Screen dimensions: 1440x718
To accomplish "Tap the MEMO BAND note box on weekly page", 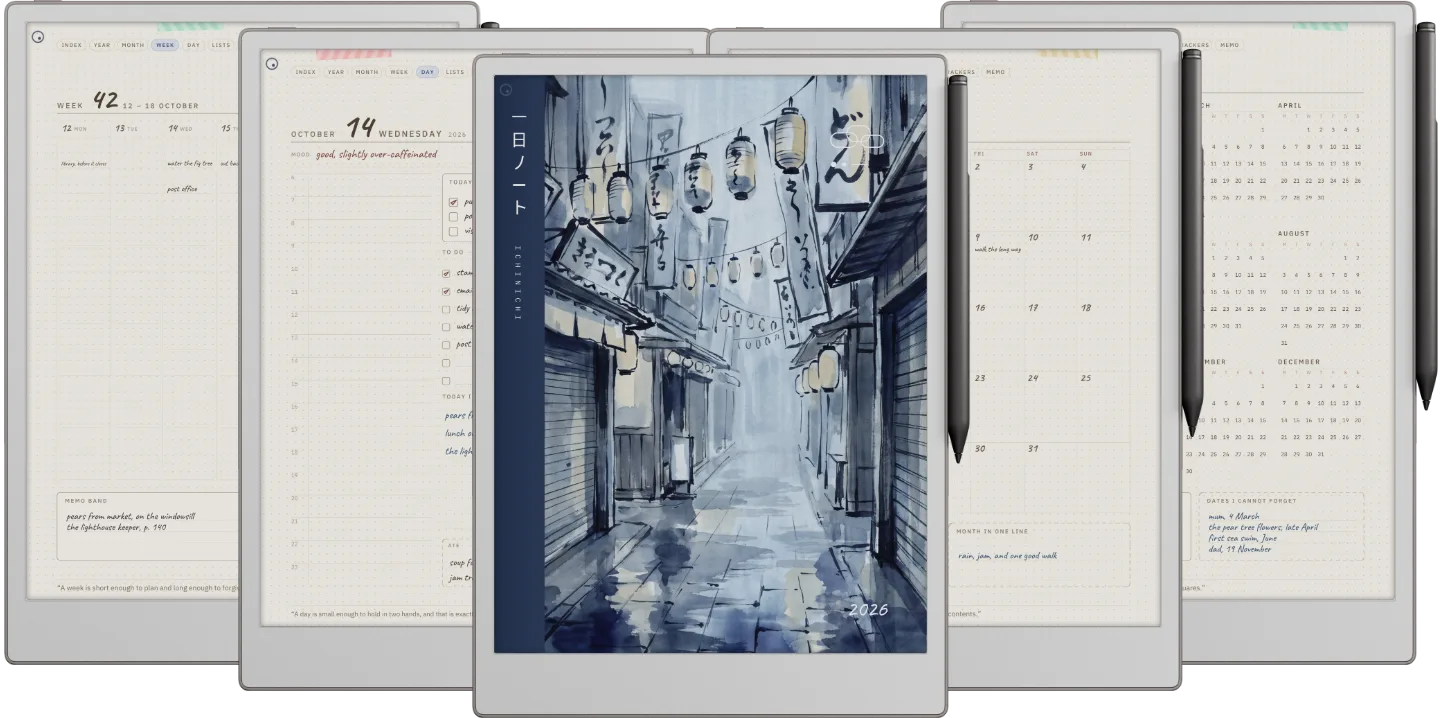I will 148,526.
